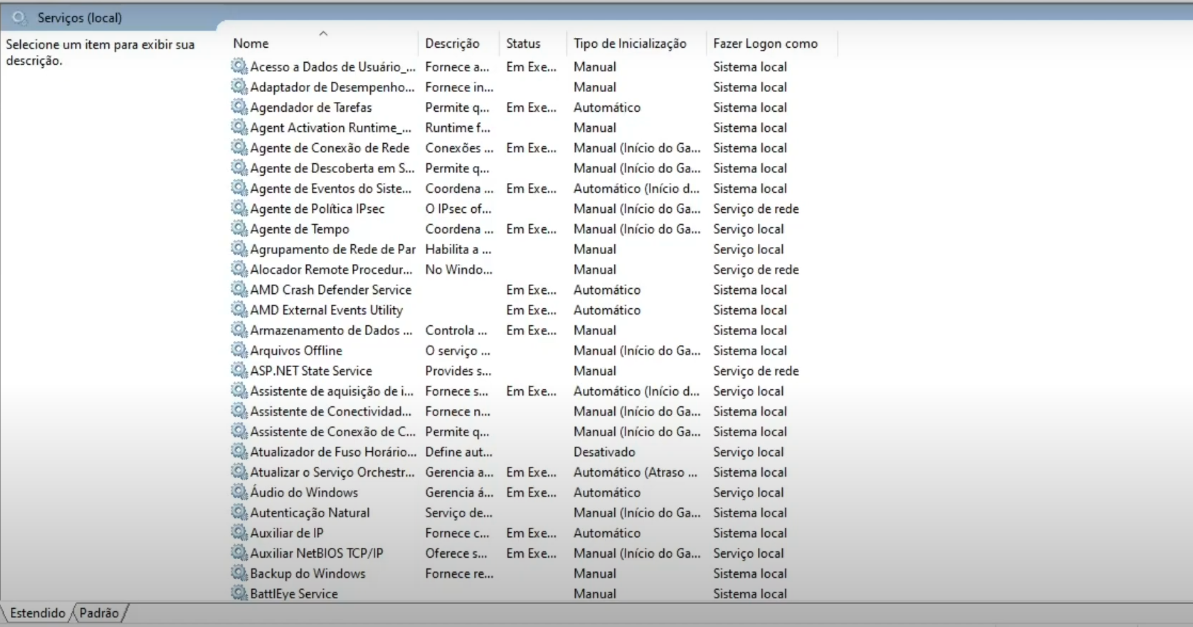Click gear icon of Backup do Windows
1193x627 pixels.
click(x=239, y=574)
